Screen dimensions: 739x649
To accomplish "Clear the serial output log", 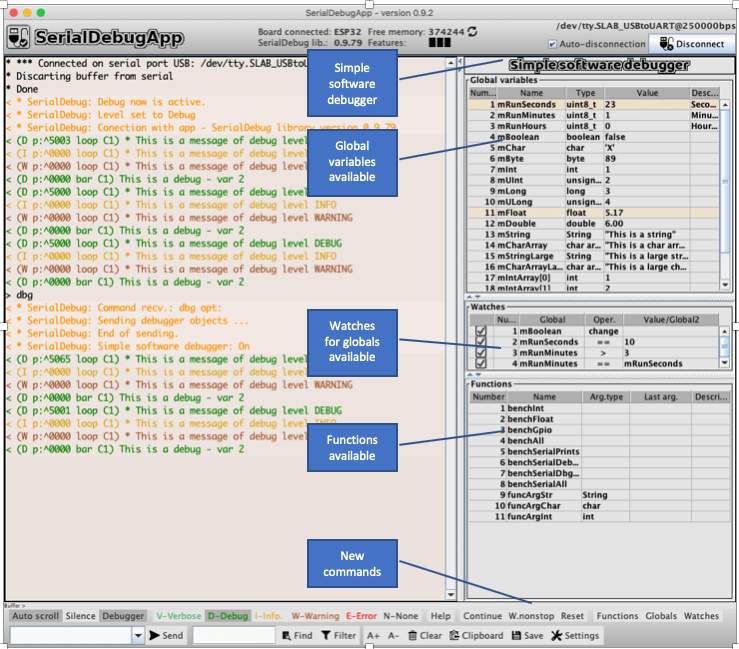I will point(424,635).
